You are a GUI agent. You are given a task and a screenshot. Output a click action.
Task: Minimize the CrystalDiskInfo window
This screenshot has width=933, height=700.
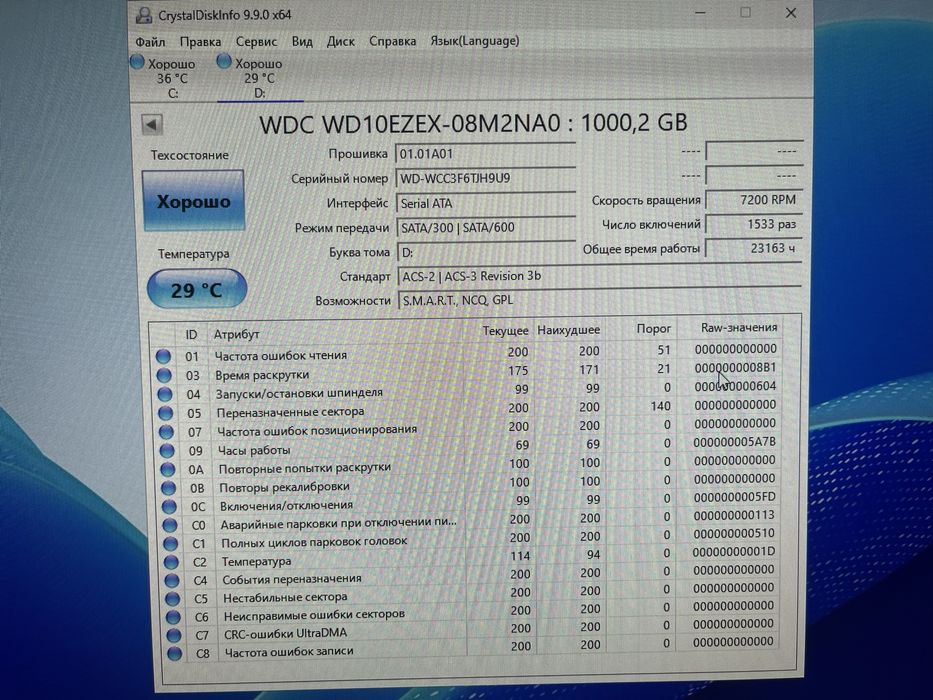(700, 12)
